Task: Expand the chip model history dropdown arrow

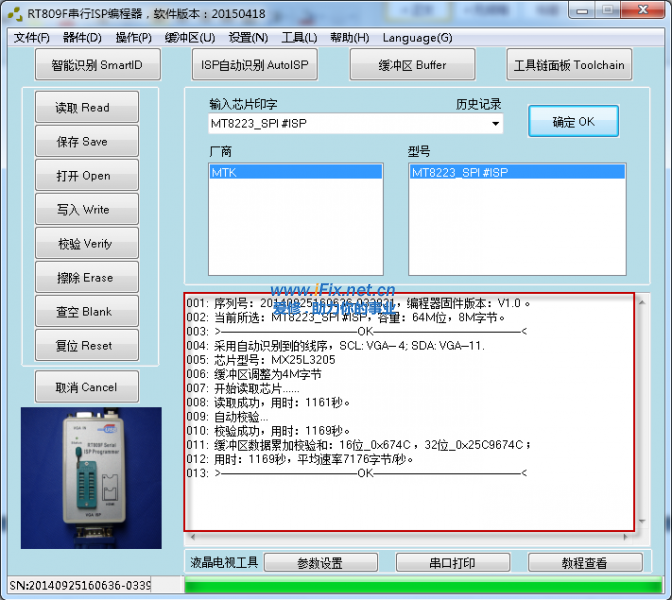Action: point(495,124)
